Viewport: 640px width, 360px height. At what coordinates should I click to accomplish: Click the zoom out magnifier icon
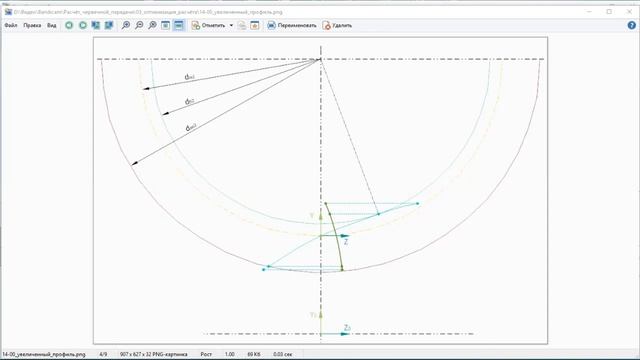click(139, 25)
